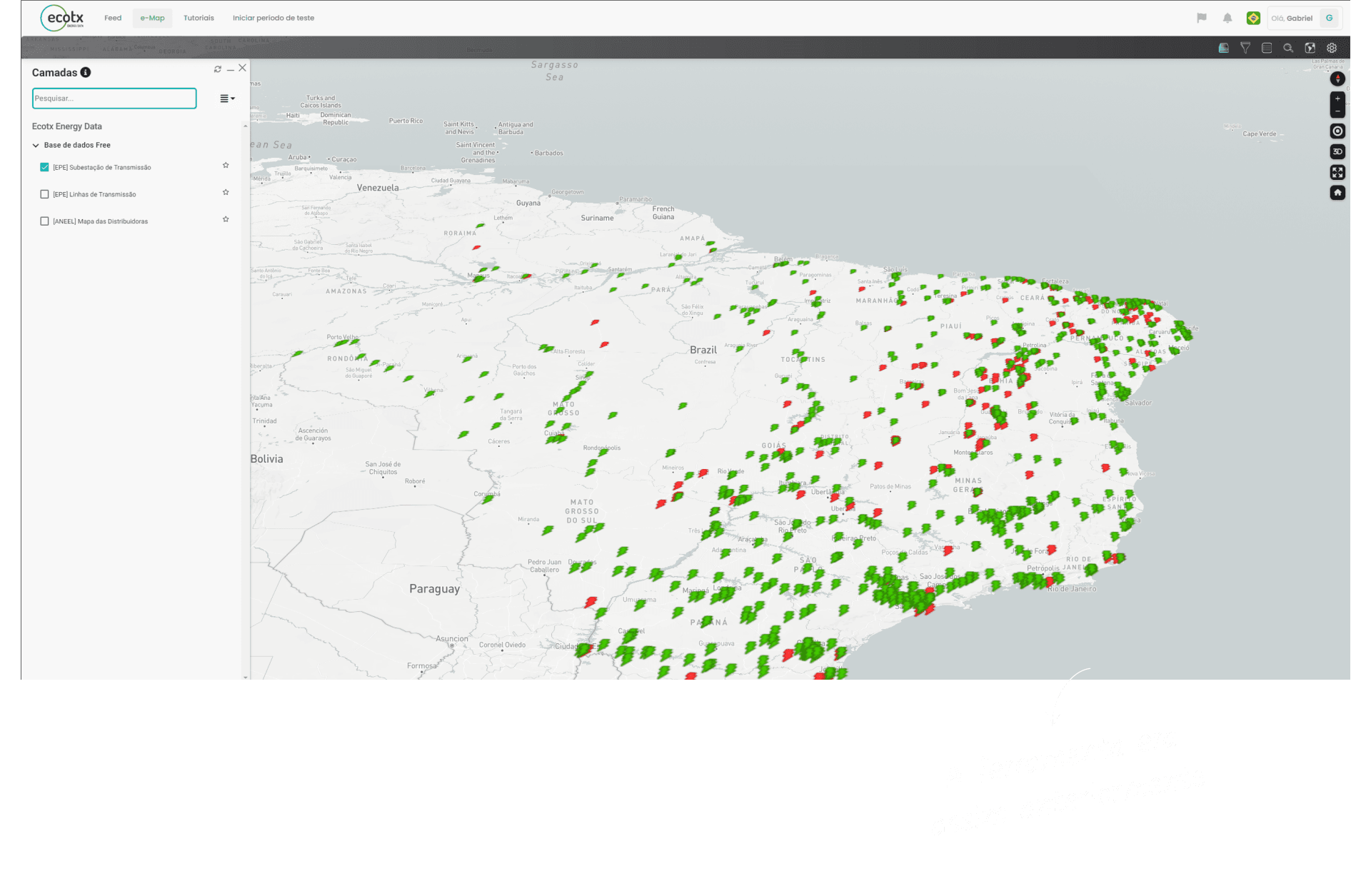Viewport: 1371px width, 896px height.
Task: Open map settings gear icon
Action: pos(1332,48)
